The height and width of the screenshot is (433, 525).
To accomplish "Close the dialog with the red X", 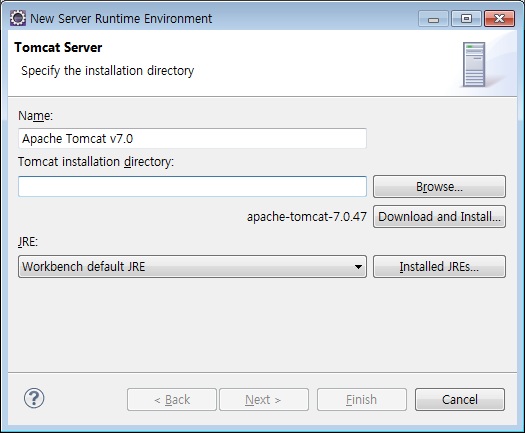I will pyautogui.click(x=499, y=19).
